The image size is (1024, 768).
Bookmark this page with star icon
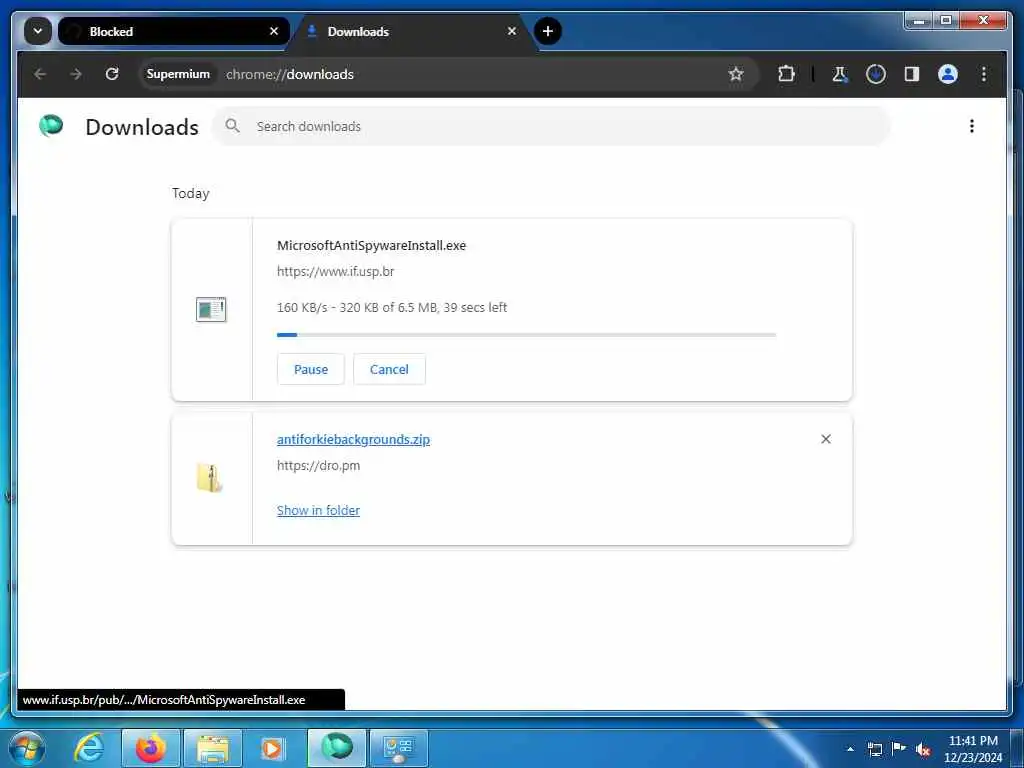(x=736, y=74)
